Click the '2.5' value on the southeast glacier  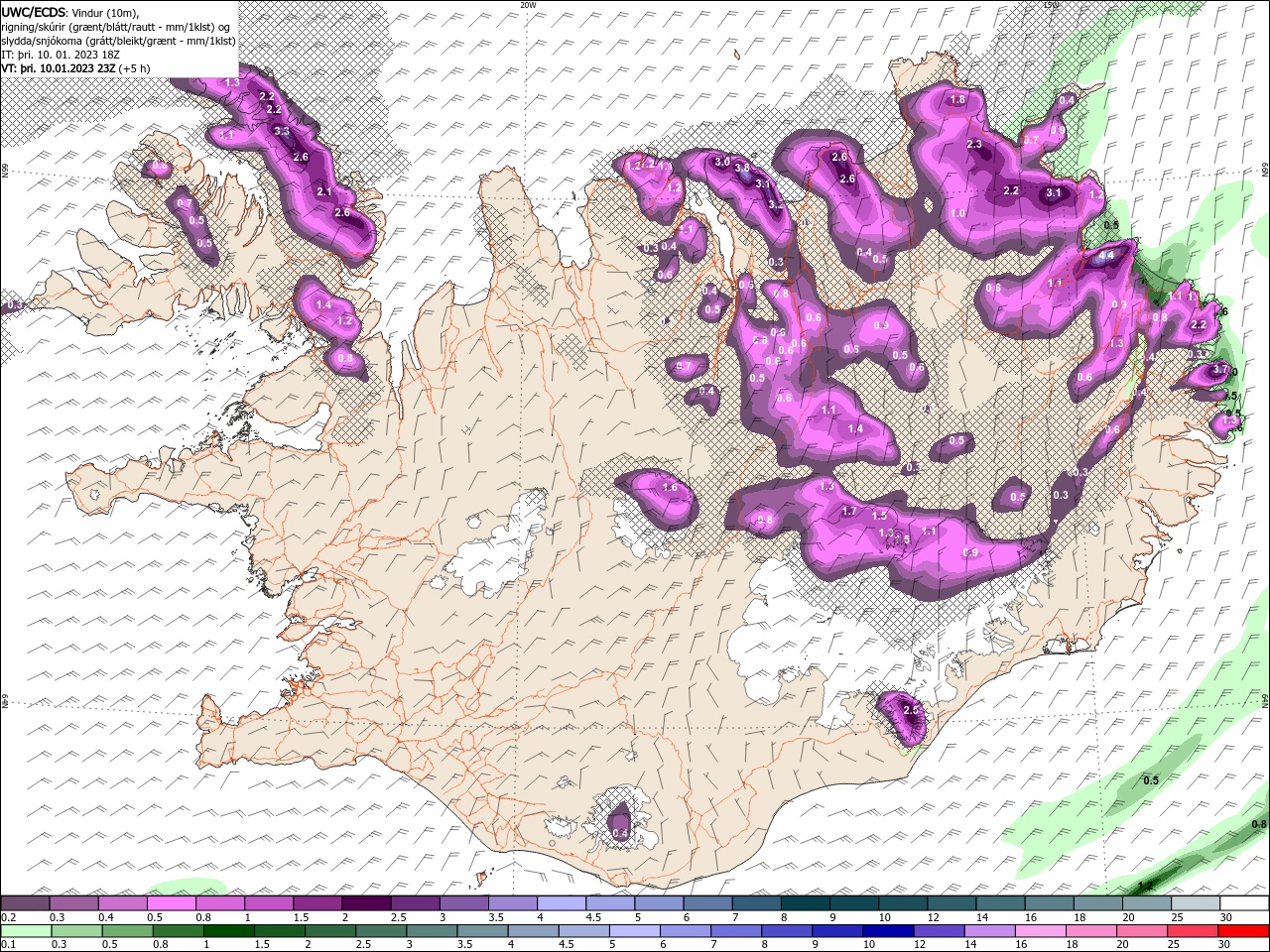click(x=911, y=711)
